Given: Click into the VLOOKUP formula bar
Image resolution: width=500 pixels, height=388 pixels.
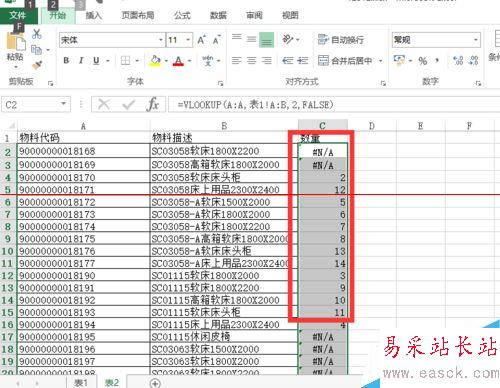Looking at the screenshot, I should tap(334, 105).
